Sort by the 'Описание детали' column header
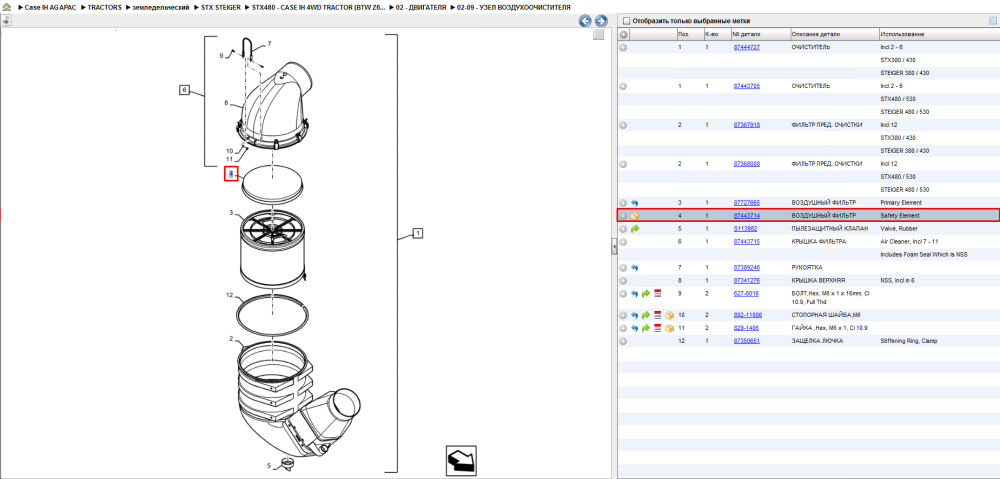Screen dimensions: 1000x479 pos(833,34)
